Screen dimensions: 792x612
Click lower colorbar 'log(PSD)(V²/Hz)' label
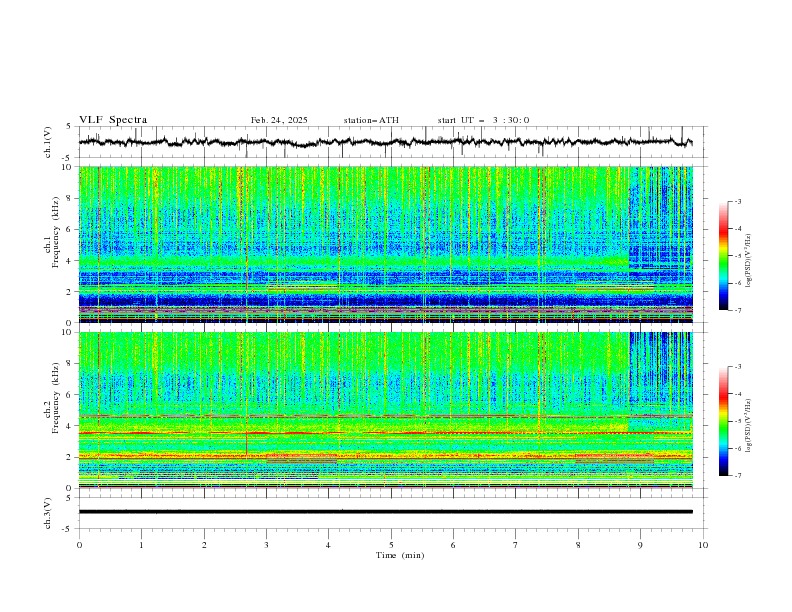[749, 426]
